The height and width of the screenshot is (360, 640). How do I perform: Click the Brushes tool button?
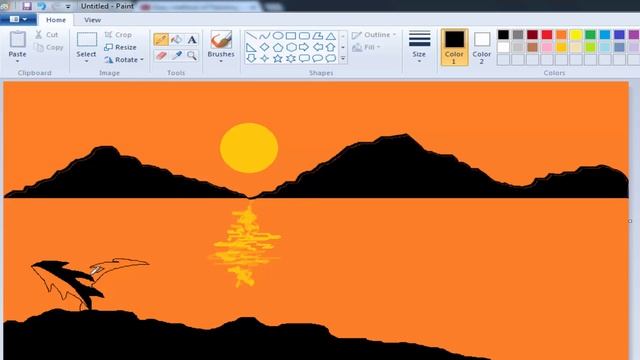pos(221,44)
